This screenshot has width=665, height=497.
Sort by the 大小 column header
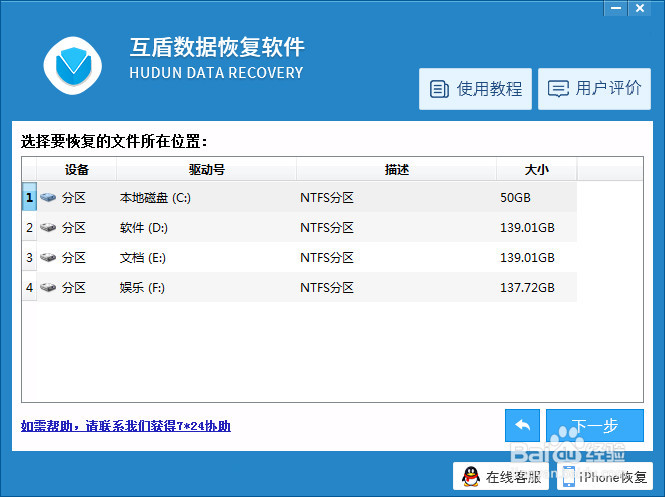tap(536, 170)
